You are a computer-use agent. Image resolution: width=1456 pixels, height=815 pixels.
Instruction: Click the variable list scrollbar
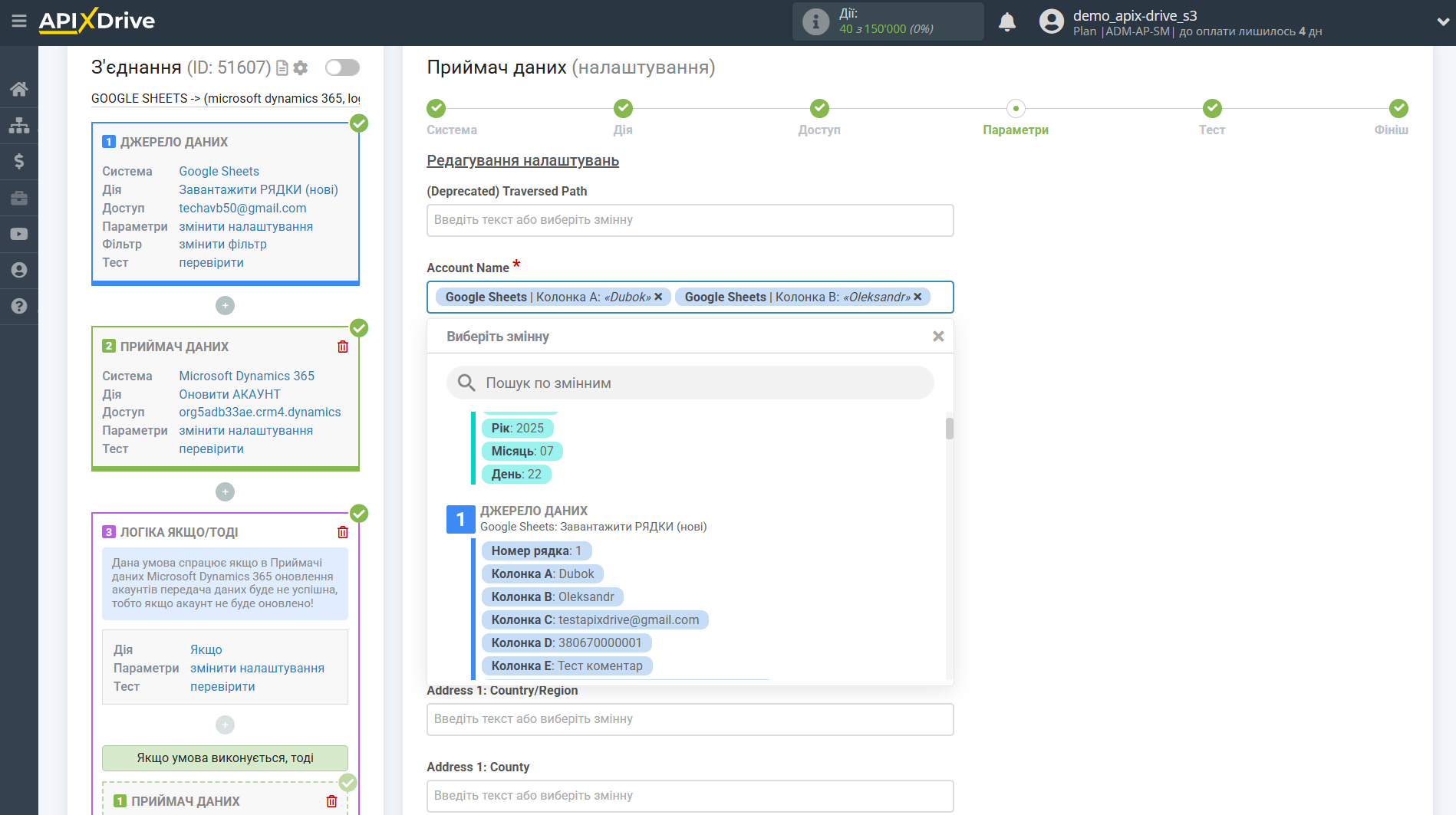tap(950, 429)
